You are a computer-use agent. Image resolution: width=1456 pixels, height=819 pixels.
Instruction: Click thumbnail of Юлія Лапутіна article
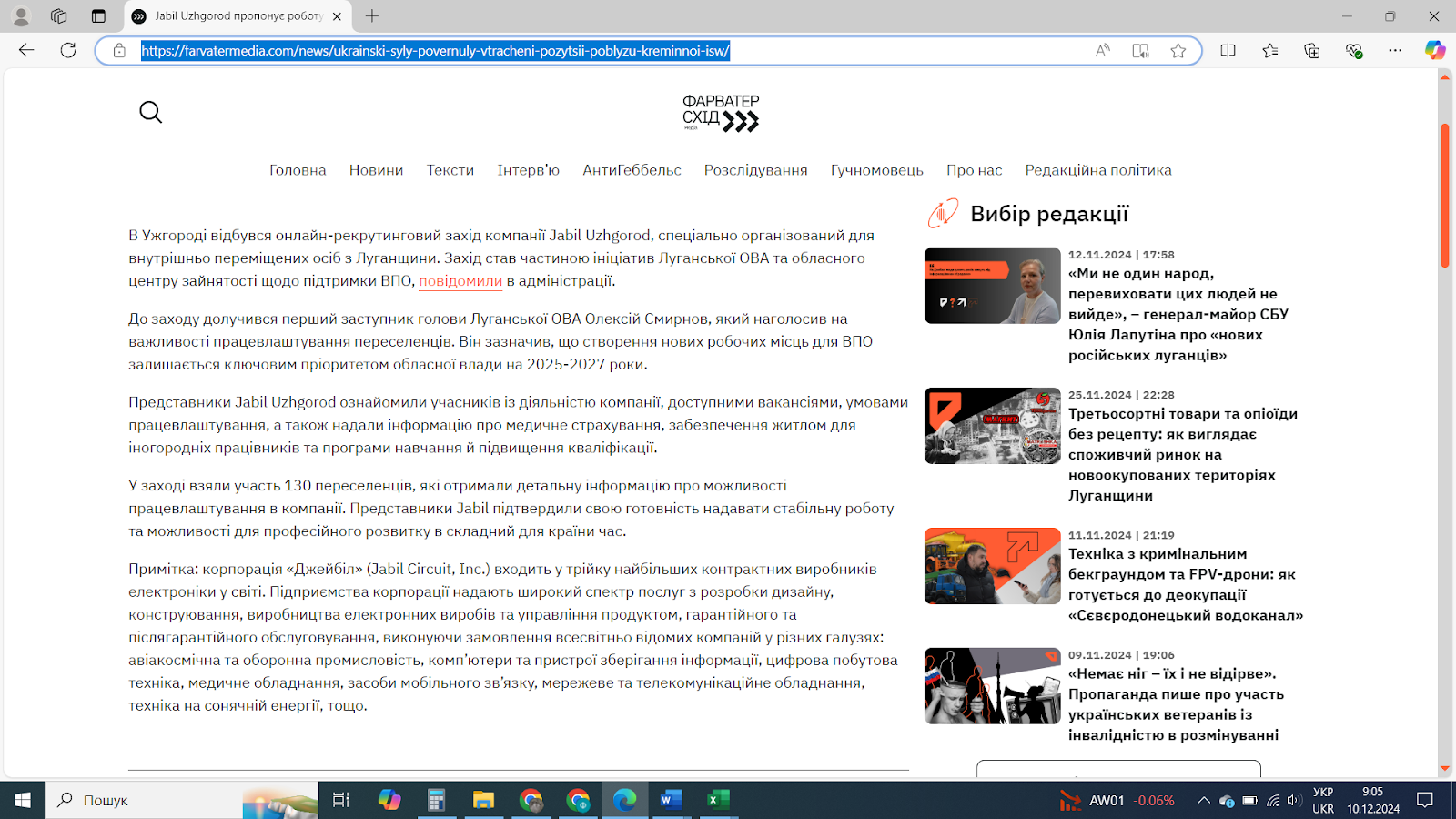[993, 286]
